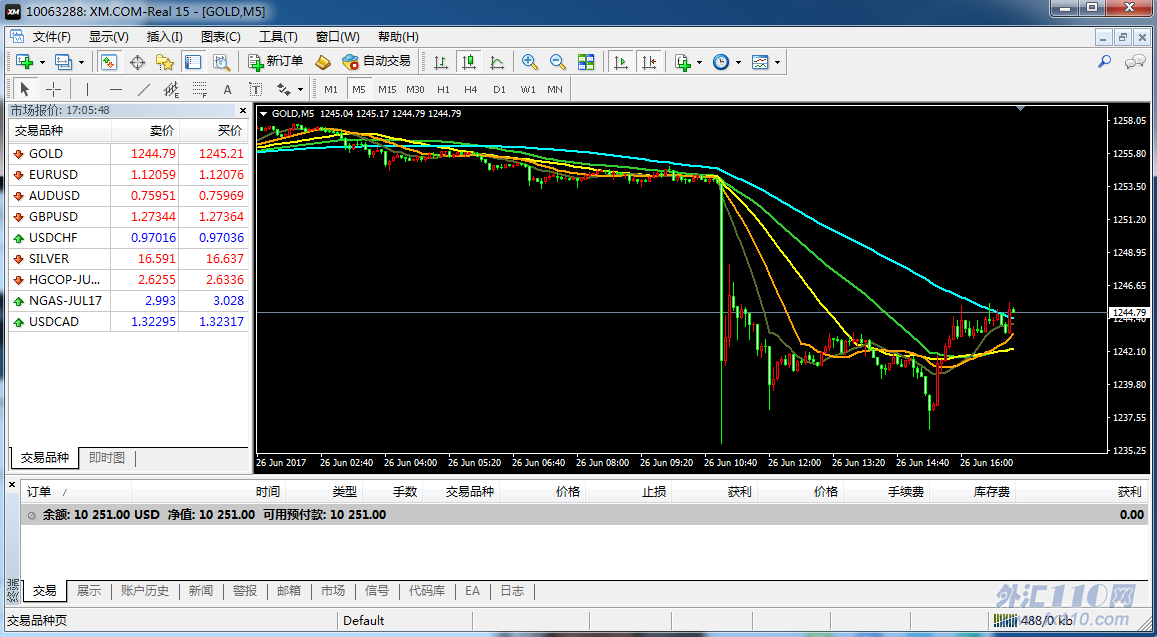
Task: Open the 帮助(H) menu
Action: (398, 37)
